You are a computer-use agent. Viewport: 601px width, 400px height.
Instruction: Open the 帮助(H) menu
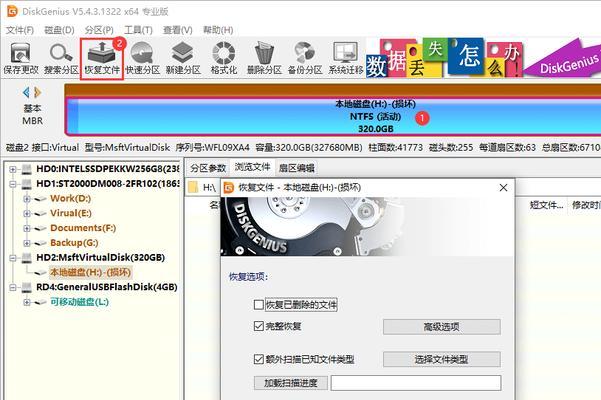click(x=218, y=30)
